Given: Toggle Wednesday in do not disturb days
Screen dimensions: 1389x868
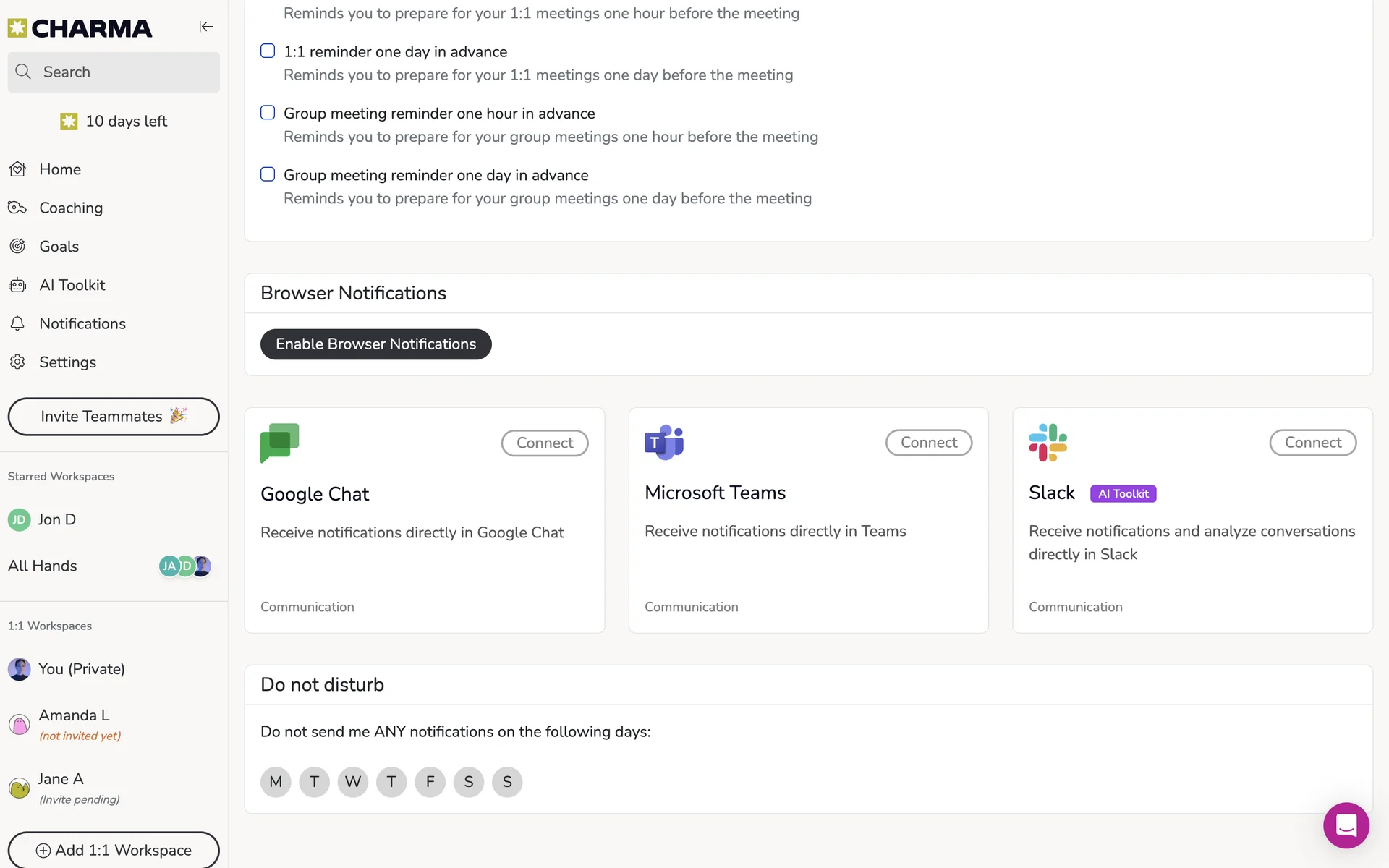Looking at the screenshot, I should pos(352,782).
